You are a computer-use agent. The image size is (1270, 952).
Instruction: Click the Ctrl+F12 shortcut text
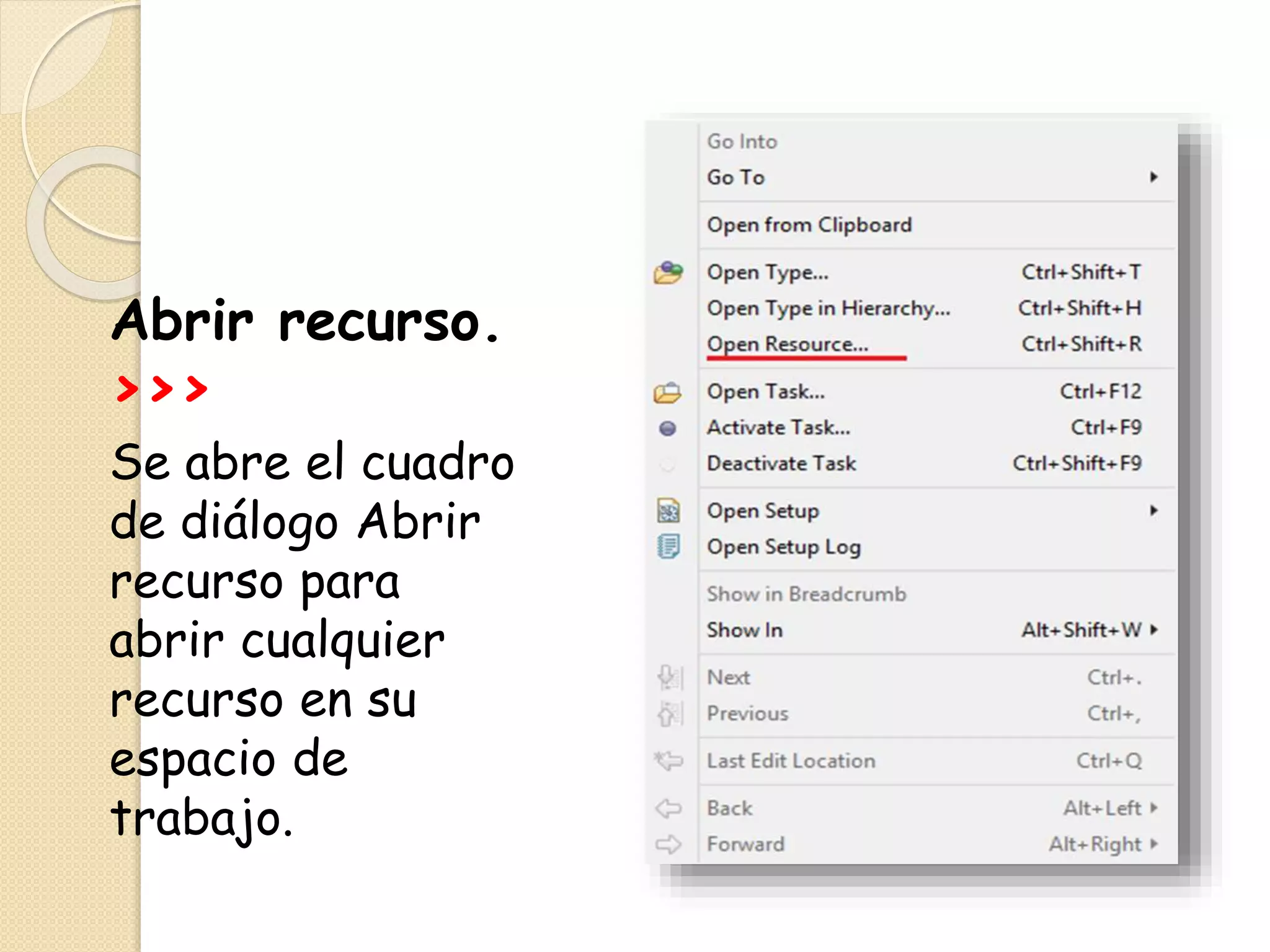(x=1101, y=392)
